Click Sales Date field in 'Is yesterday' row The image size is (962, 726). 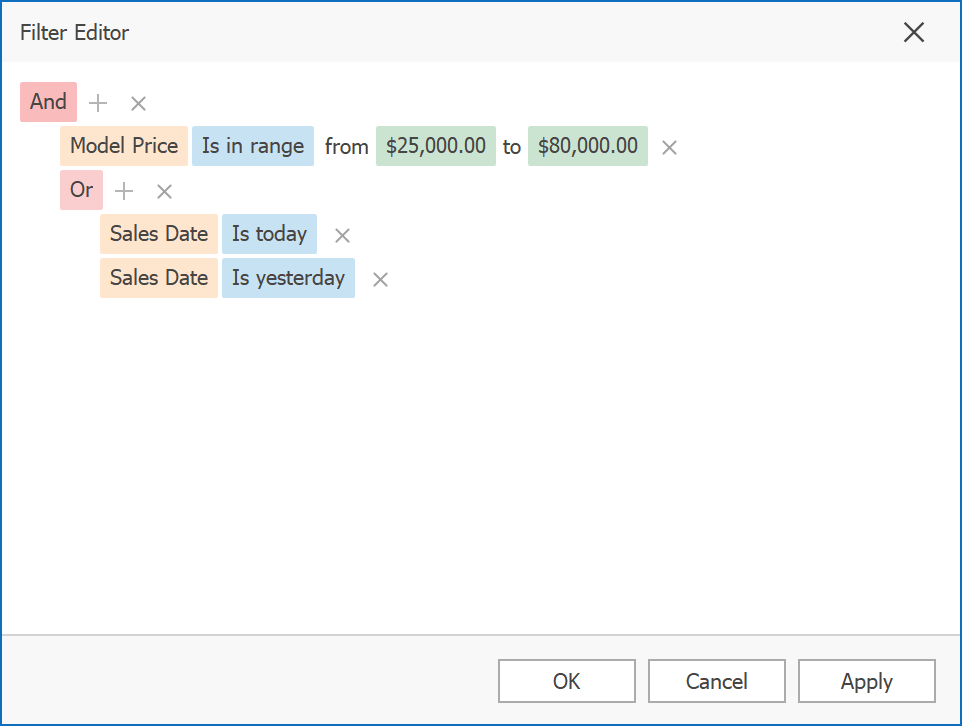159,278
